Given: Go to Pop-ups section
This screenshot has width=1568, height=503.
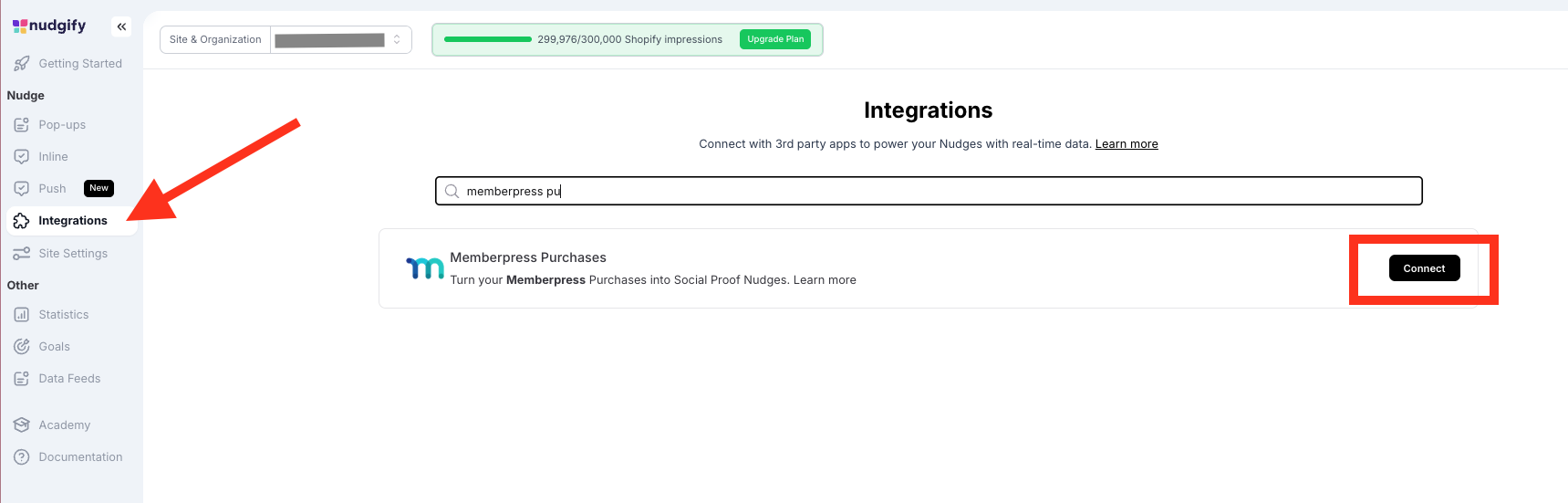Looking at the screenshot, I should pos(62,125).
